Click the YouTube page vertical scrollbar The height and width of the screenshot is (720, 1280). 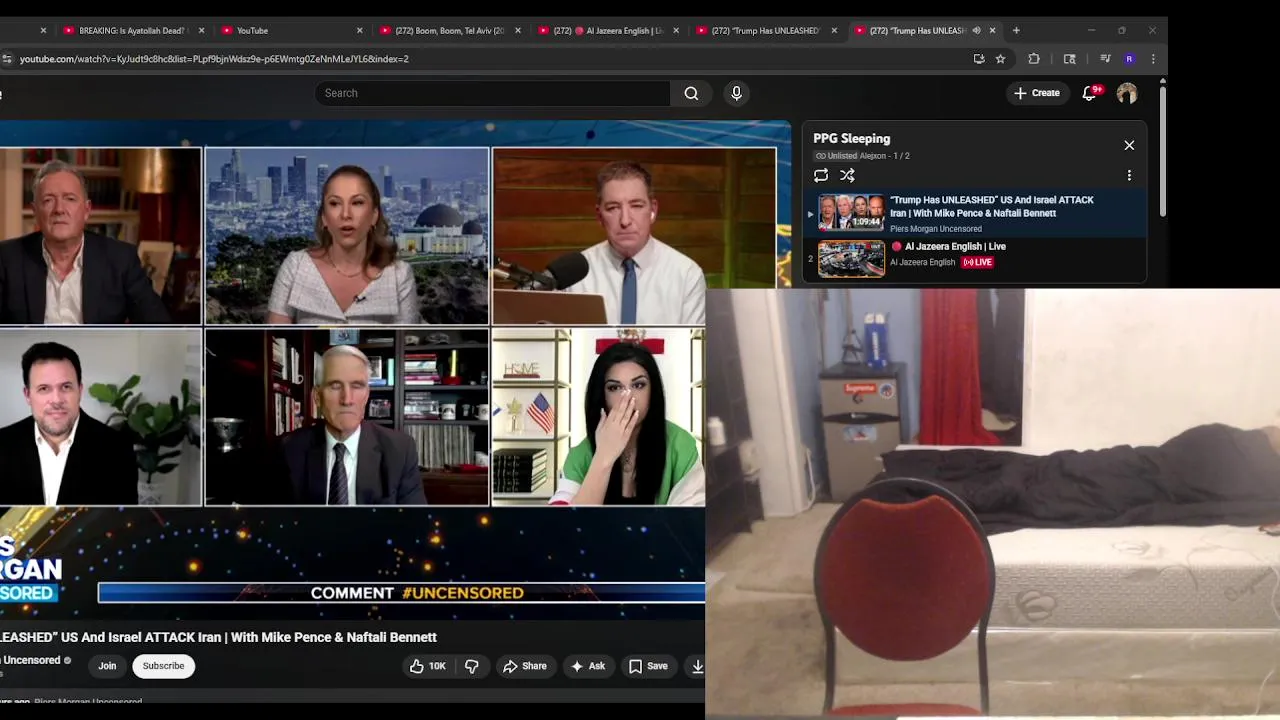point(1162,150)
